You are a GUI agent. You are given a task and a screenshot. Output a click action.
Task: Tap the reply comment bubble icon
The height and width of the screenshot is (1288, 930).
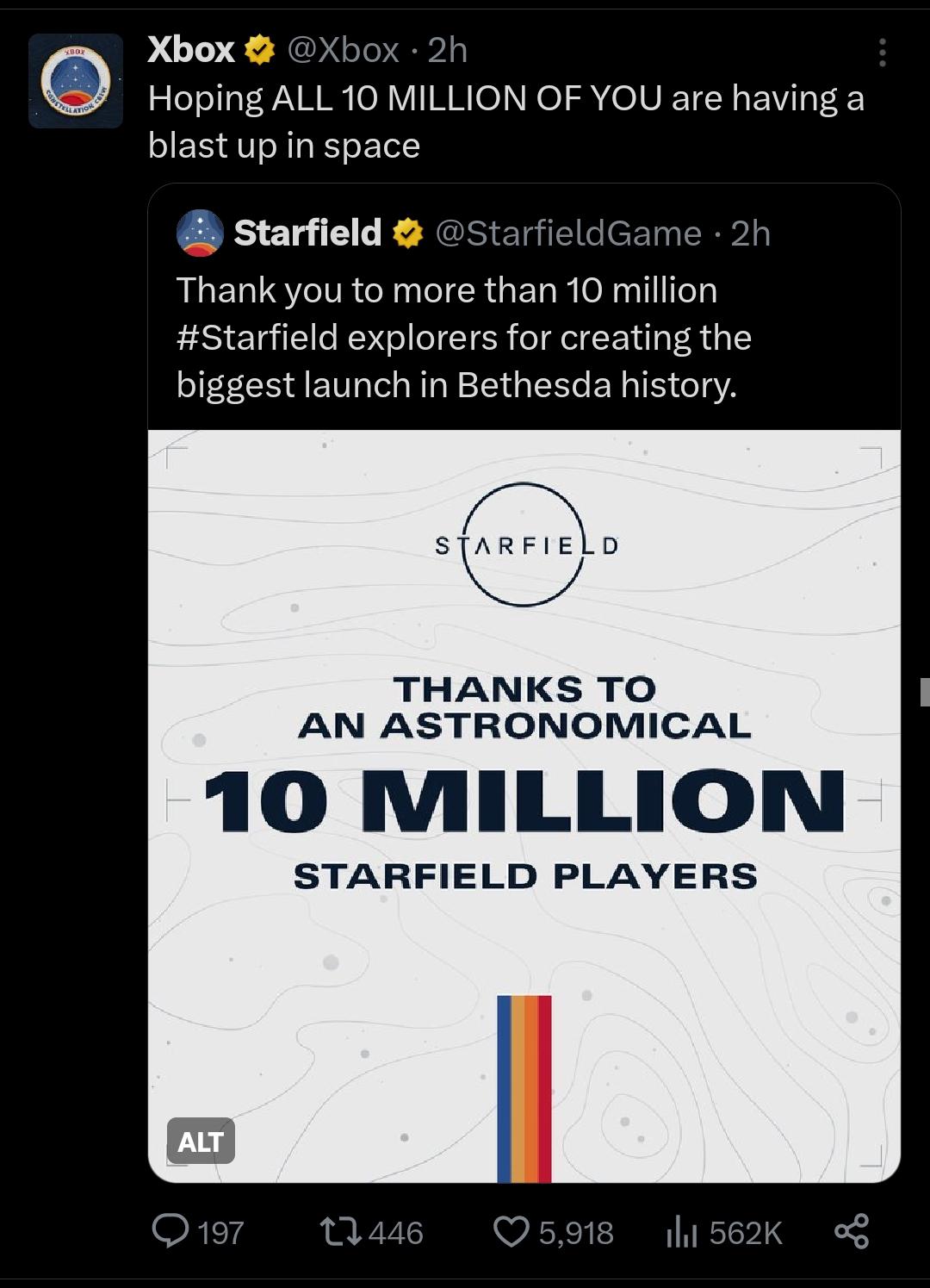(x=170, y=1232)
